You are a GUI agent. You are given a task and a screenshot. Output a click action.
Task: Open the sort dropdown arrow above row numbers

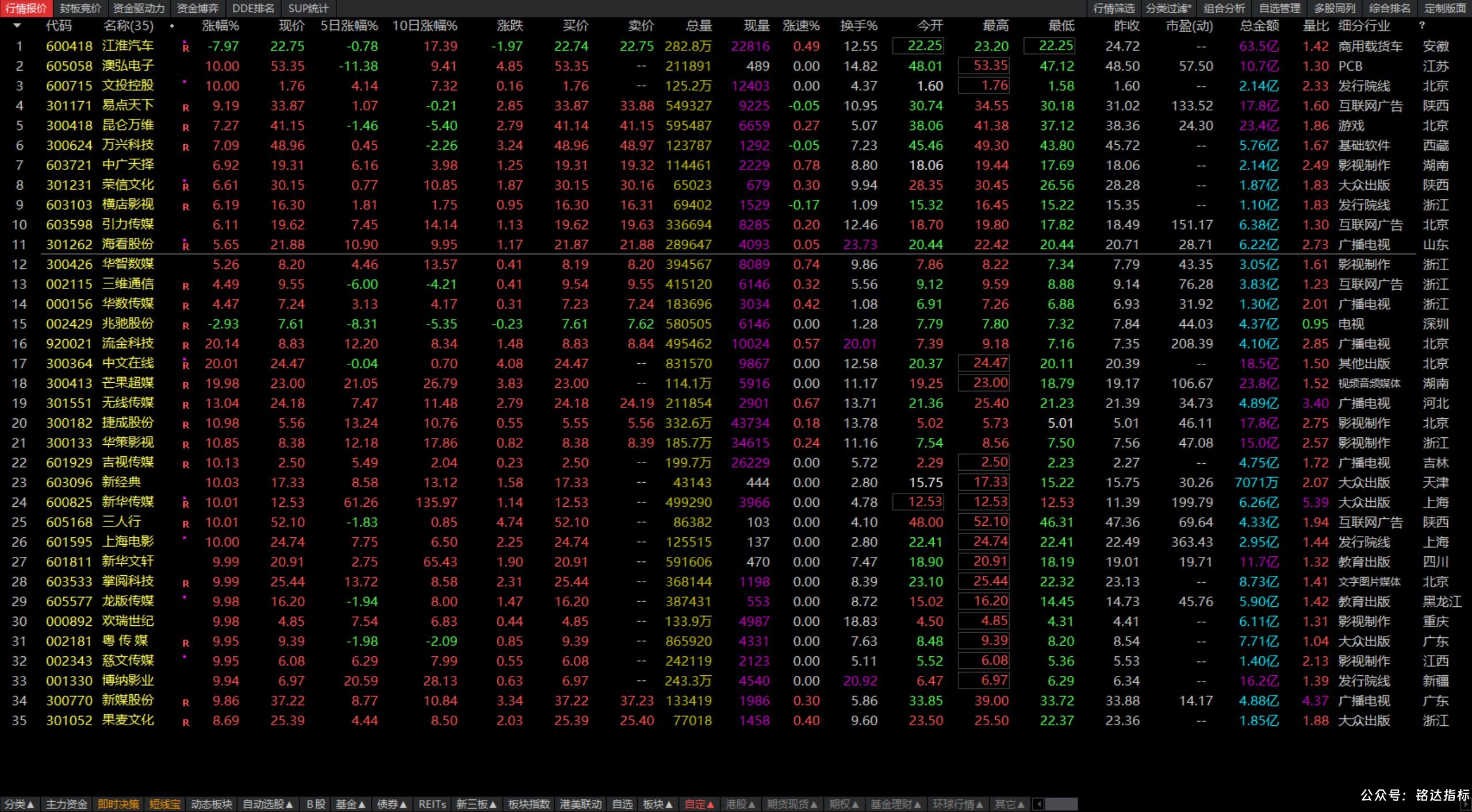pos(17,26)
